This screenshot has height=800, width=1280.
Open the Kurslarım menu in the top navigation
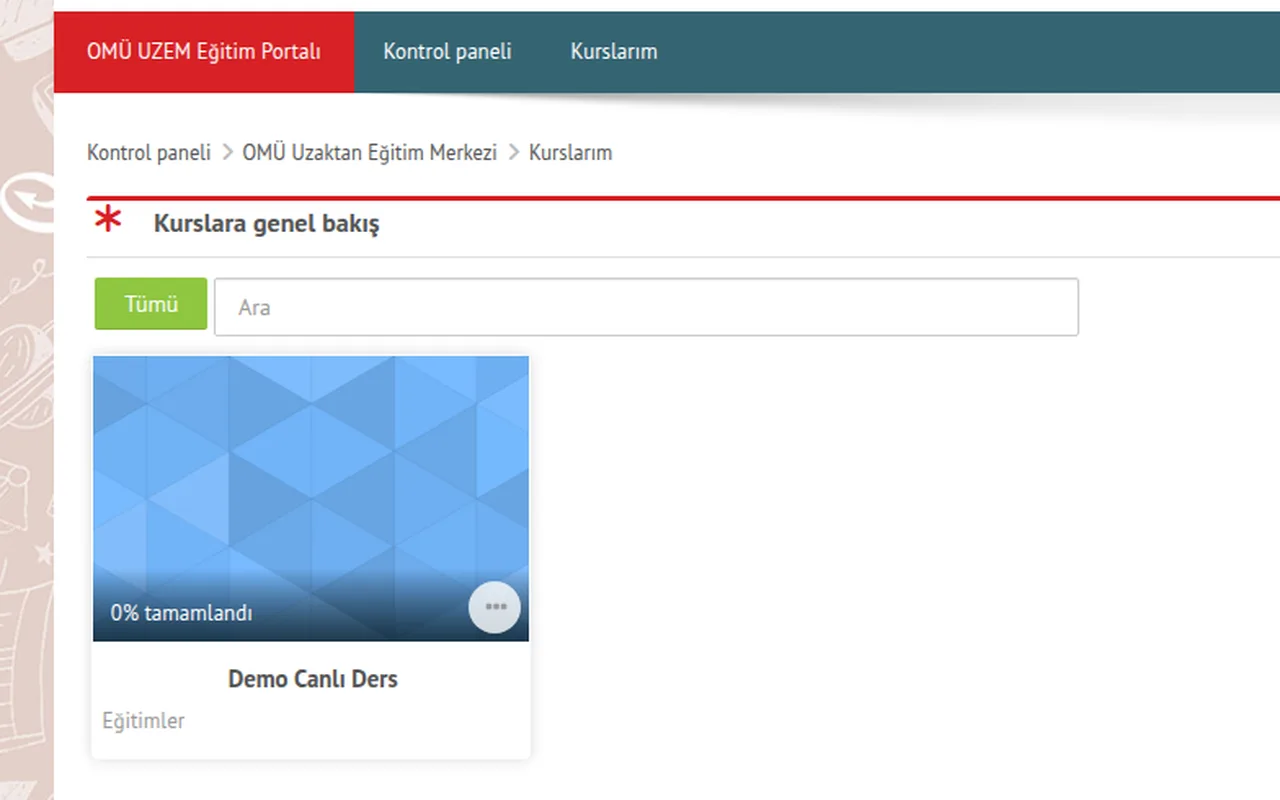point(614,52)
